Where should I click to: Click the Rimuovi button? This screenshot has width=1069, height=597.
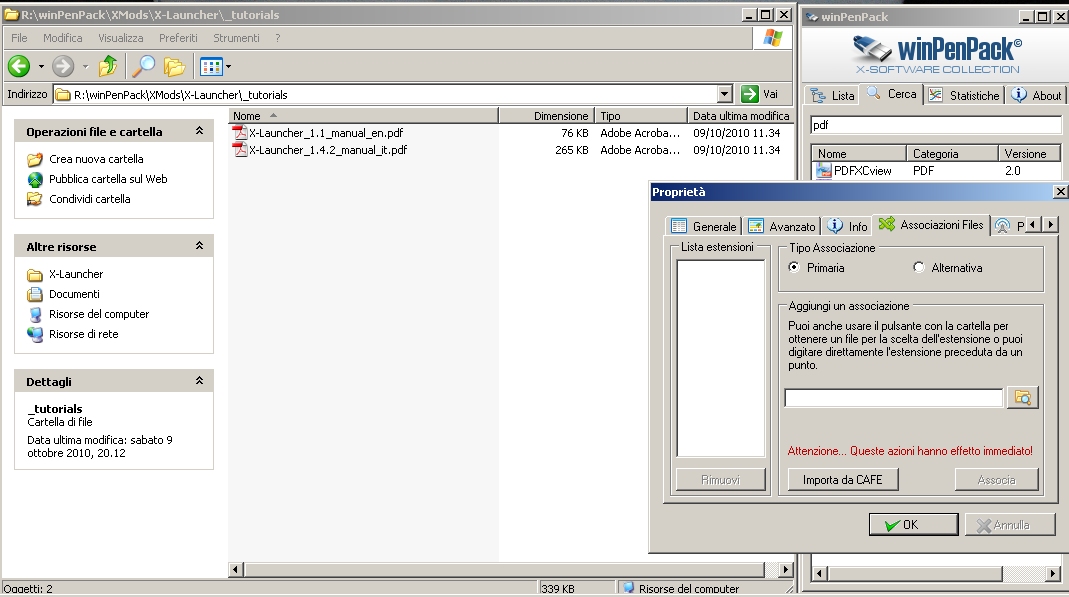pyautogui.click(x=721, y=480)
